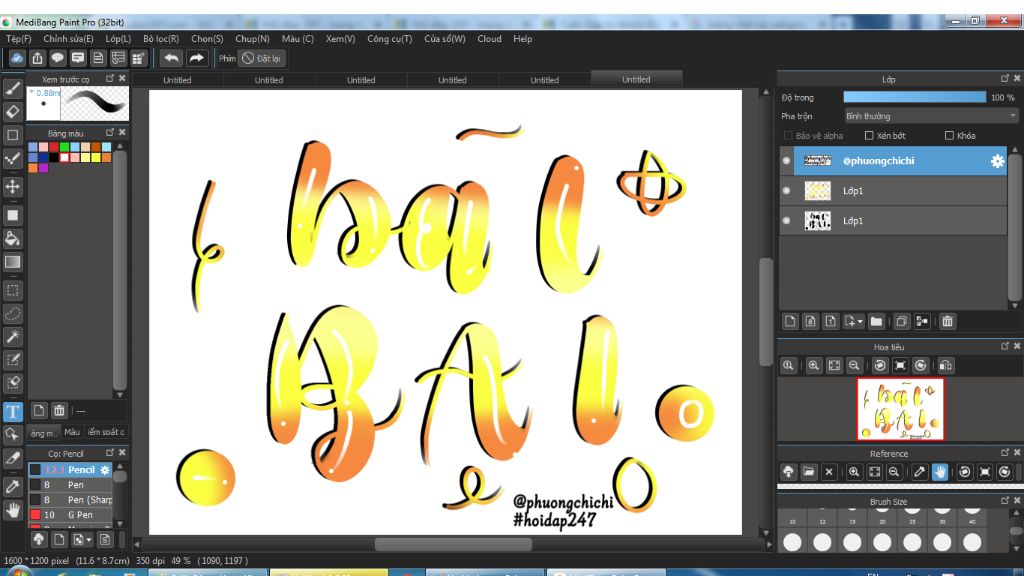1024x576 pixels.
Task: Click the canvas horizontal scrollbar
Action: pyautogui.click(x=453, y=544)
